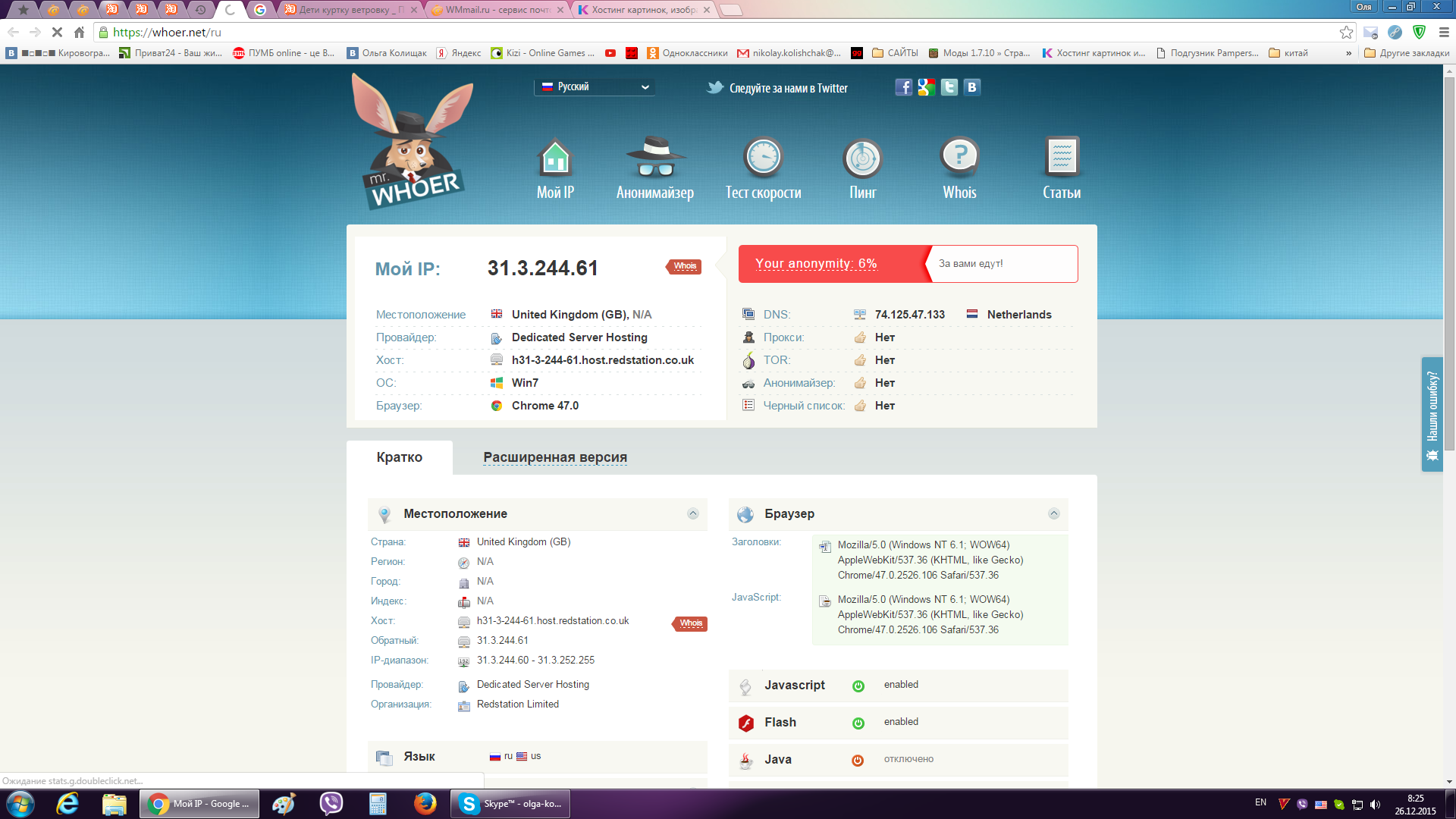The image size is (1456, 819).
Task: Select the Кратко summary tab
Action: click(400, 458)
